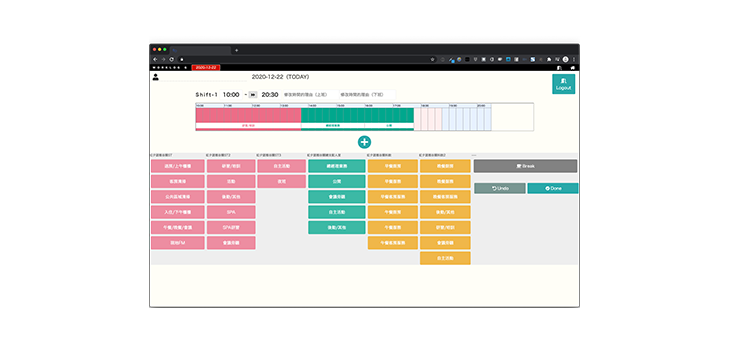Click the teal Done button
This screenshot has width=730, height=360.
553,188
